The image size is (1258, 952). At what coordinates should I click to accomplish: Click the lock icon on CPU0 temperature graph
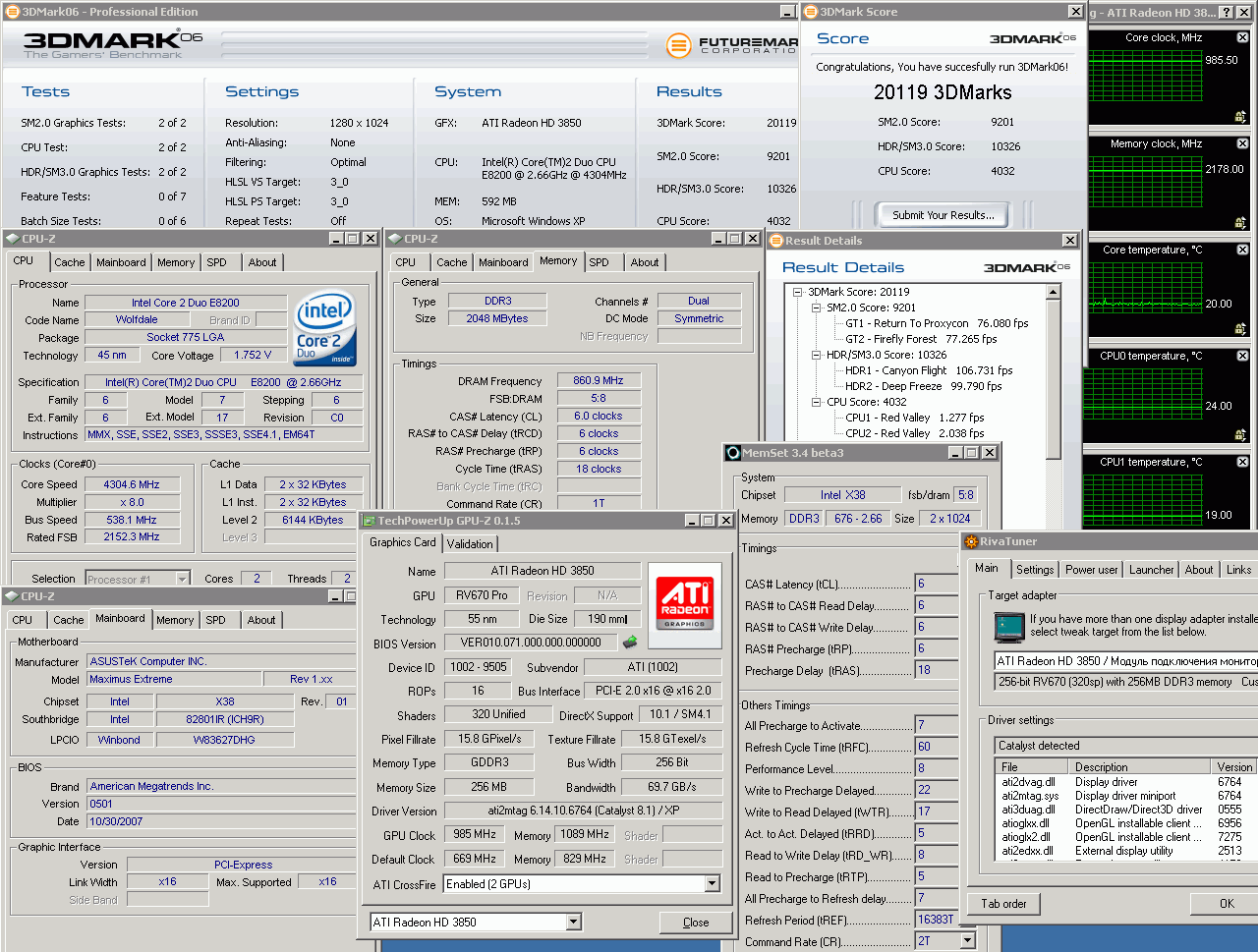pyautogui.click(x=1241, y=435)
